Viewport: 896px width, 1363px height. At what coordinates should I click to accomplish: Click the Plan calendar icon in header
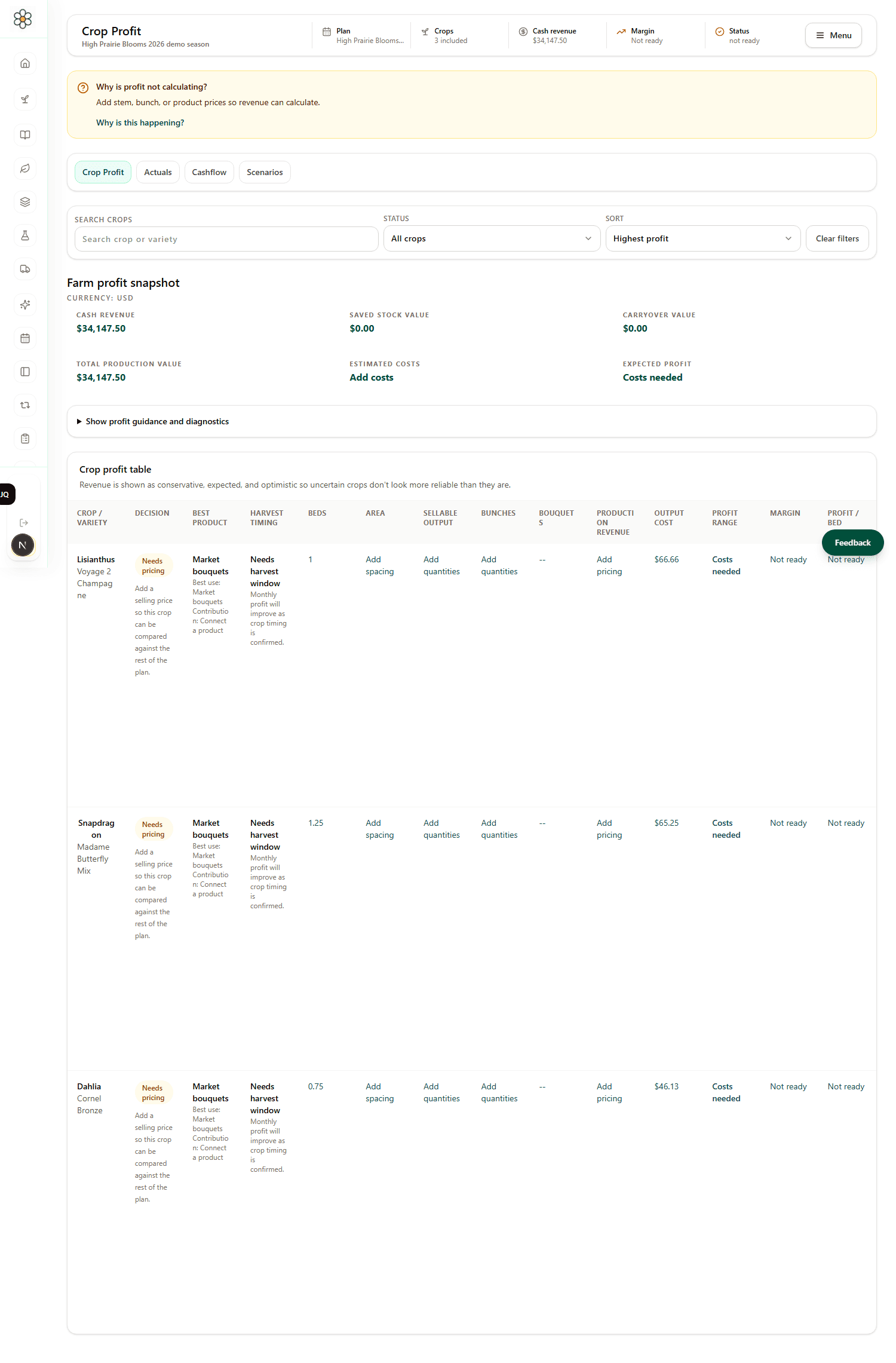pyautogui.click(x=327, y=32)
